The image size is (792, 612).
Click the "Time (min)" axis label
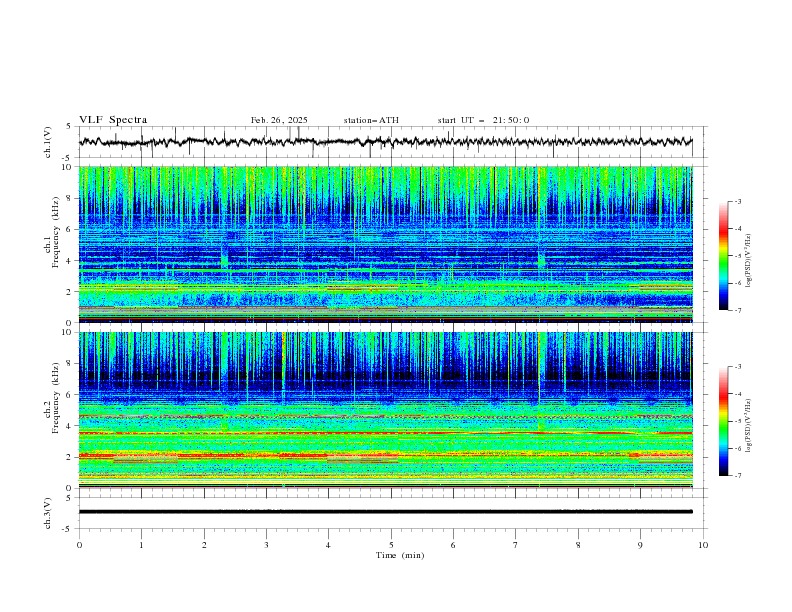click(x=400, y=555)
